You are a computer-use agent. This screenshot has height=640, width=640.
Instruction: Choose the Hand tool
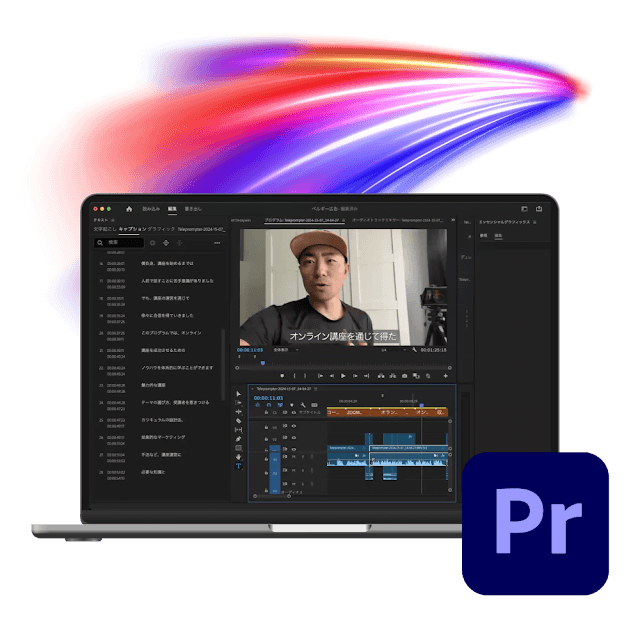[x=239, y=457]
